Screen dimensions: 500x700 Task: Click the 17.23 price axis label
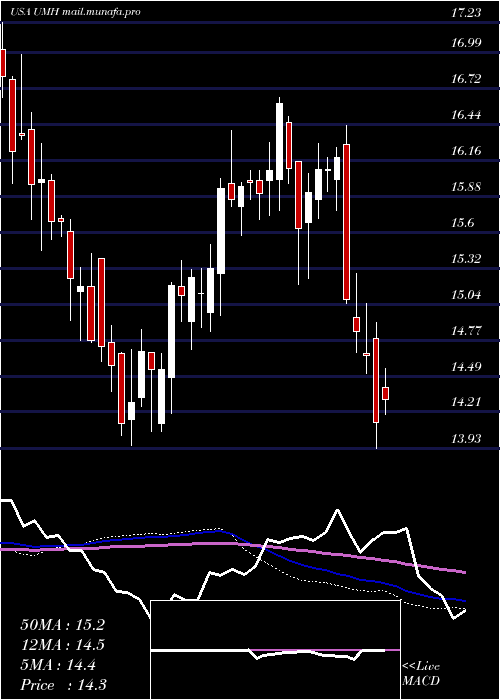tap(466, 12)
